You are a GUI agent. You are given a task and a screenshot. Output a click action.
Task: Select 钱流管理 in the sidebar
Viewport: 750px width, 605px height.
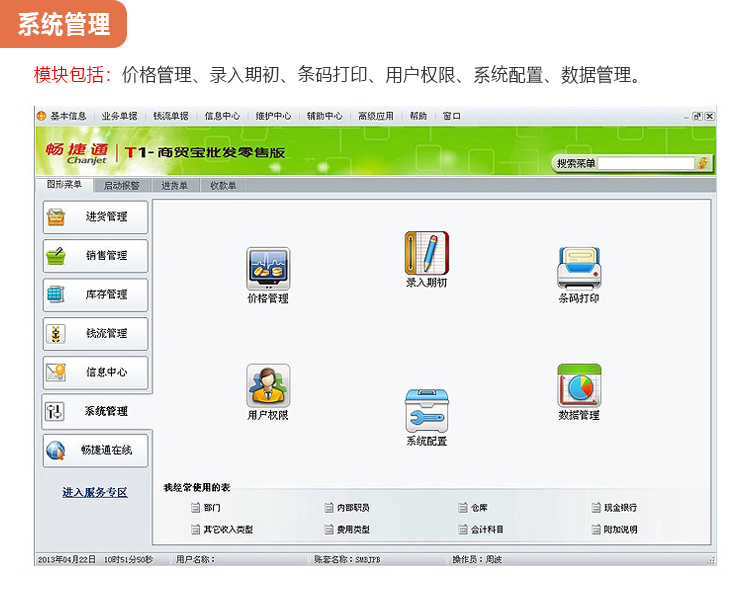point(95,333)
